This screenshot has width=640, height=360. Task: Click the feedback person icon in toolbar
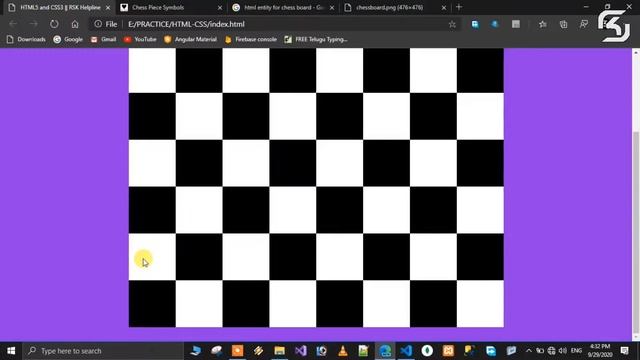[584, 24]
